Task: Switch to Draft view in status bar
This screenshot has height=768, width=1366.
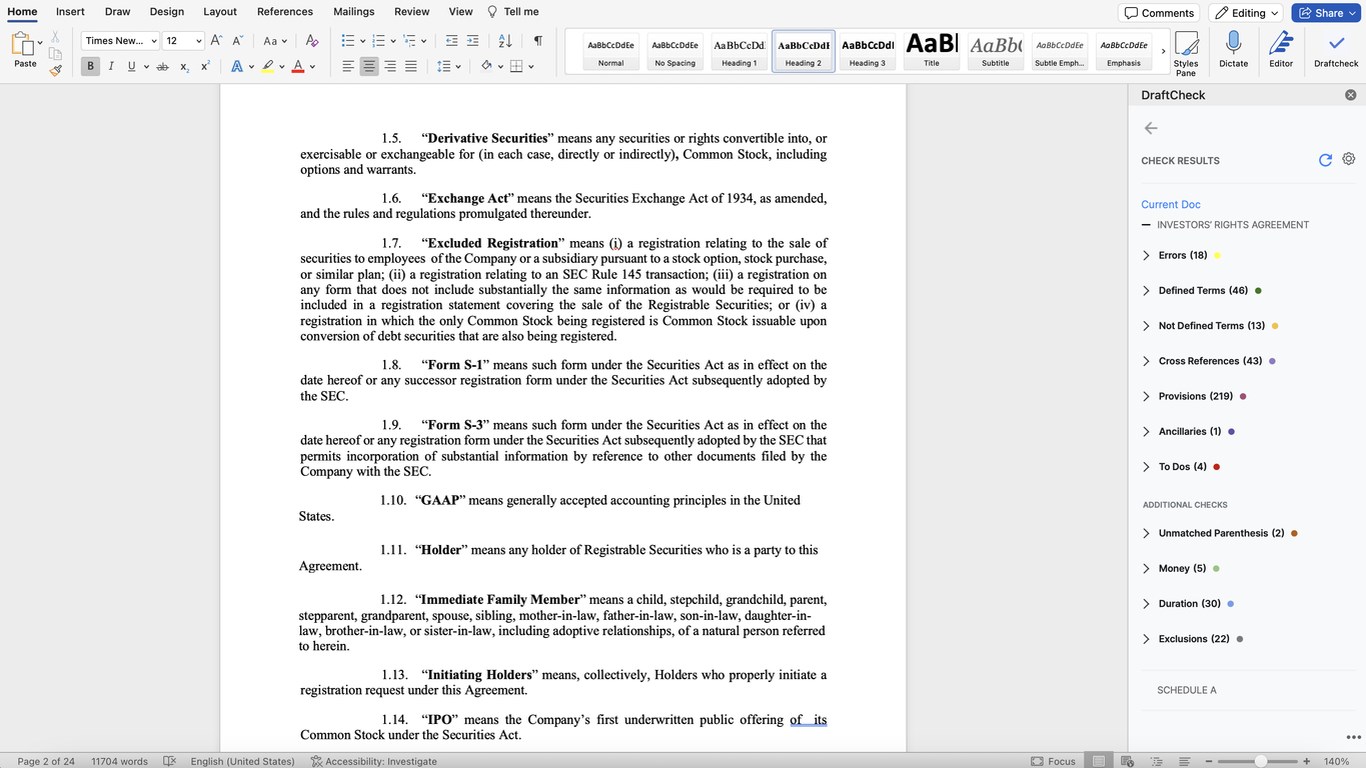Action: [1183, 761]
